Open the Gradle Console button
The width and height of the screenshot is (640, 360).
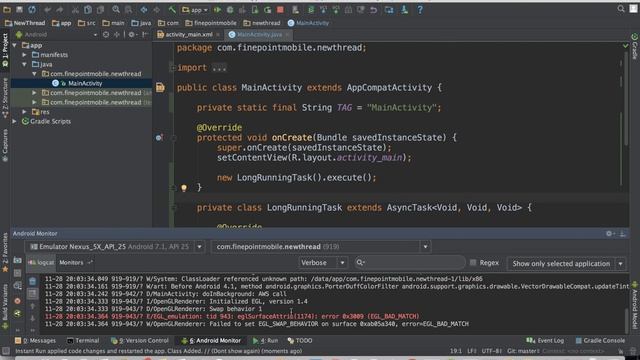600,340
